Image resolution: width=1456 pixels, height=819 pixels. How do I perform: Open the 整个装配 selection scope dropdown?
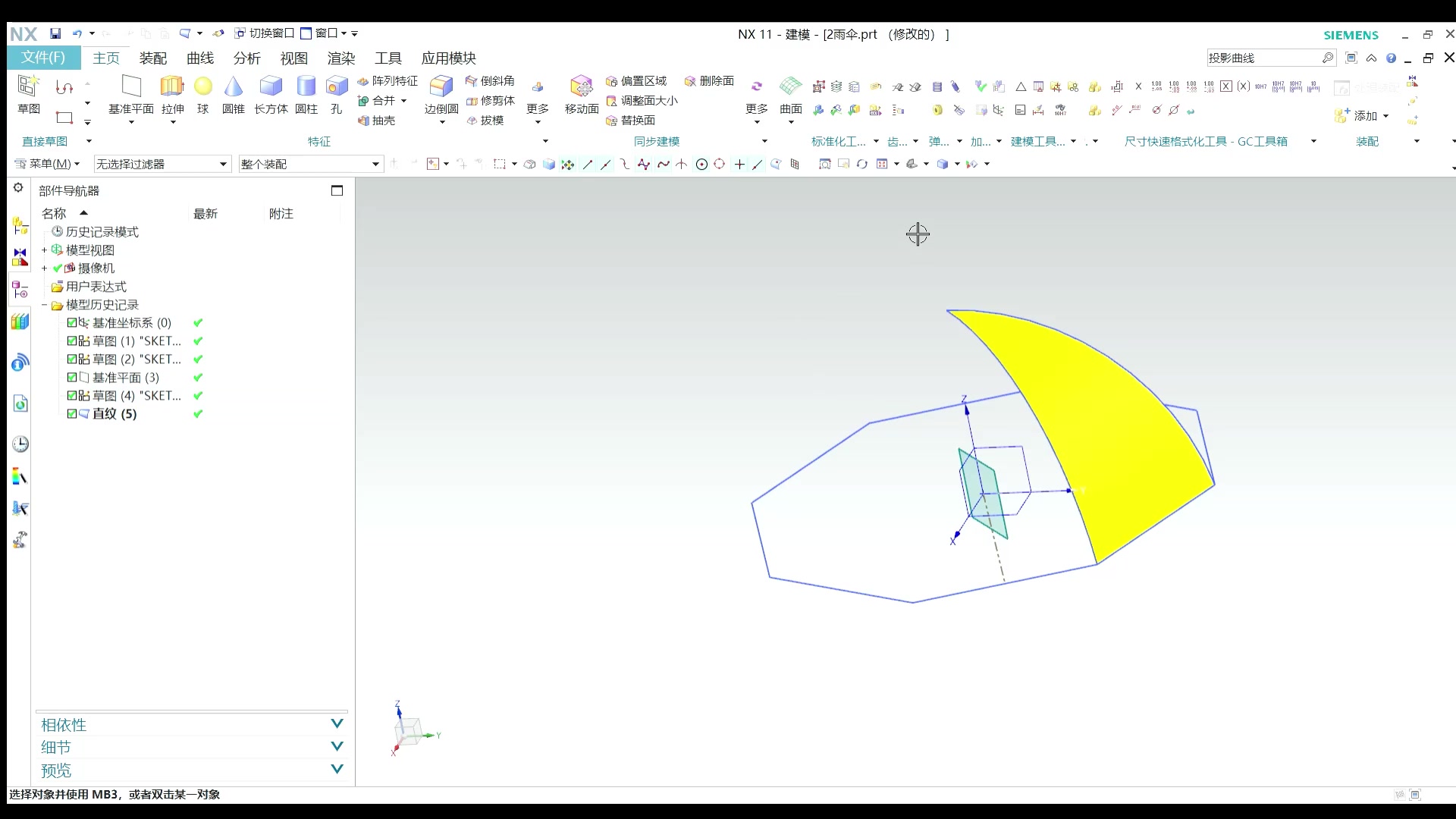(x=375, y=165)
